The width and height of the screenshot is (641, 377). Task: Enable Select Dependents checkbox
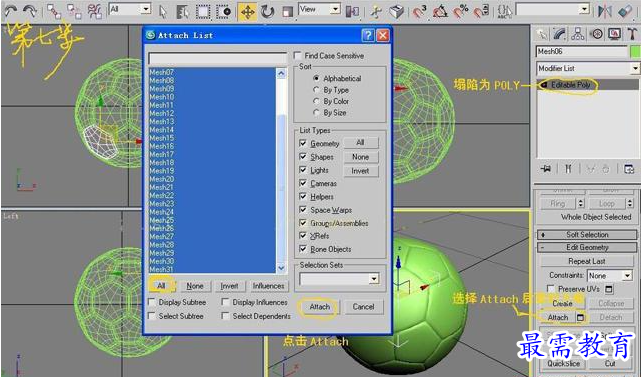(x=225, y=316)
